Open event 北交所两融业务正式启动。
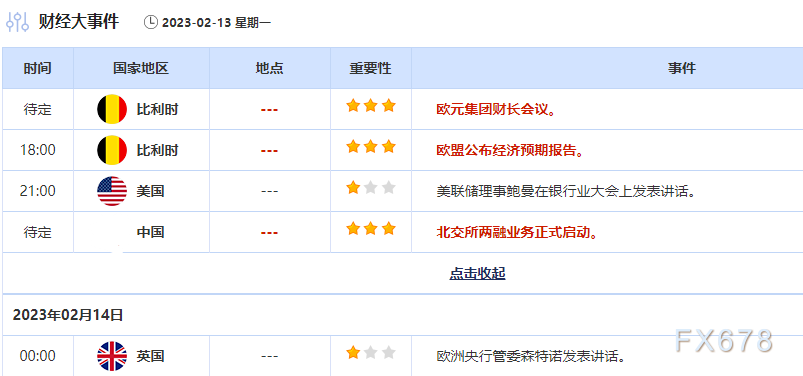The width and height of the screenshot is (803, 376). click(517, 233)
